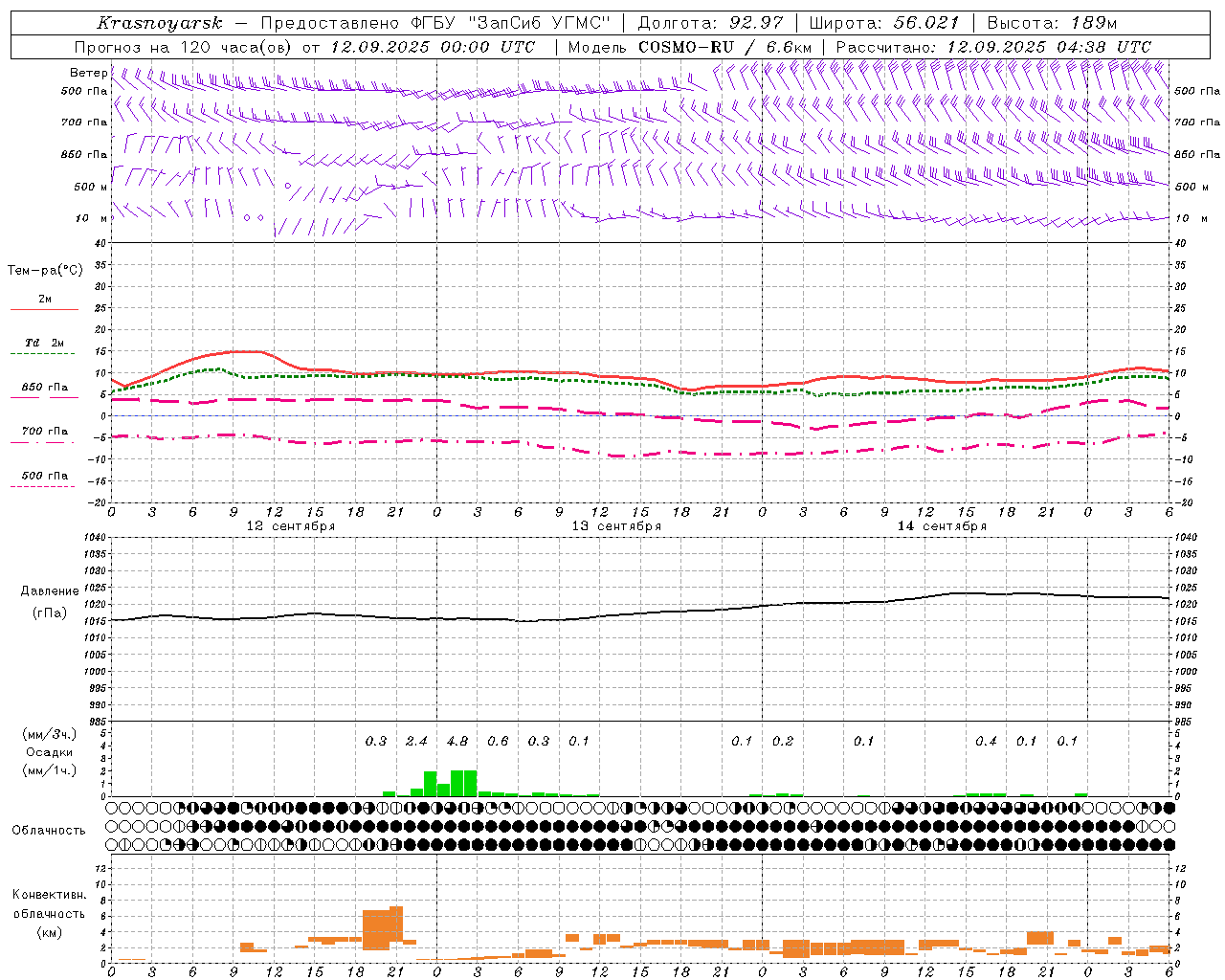Click the forecast start time "12.09.2025 00:00 UTC"
The image size is (1225, 980).
[x=432, y=47]
